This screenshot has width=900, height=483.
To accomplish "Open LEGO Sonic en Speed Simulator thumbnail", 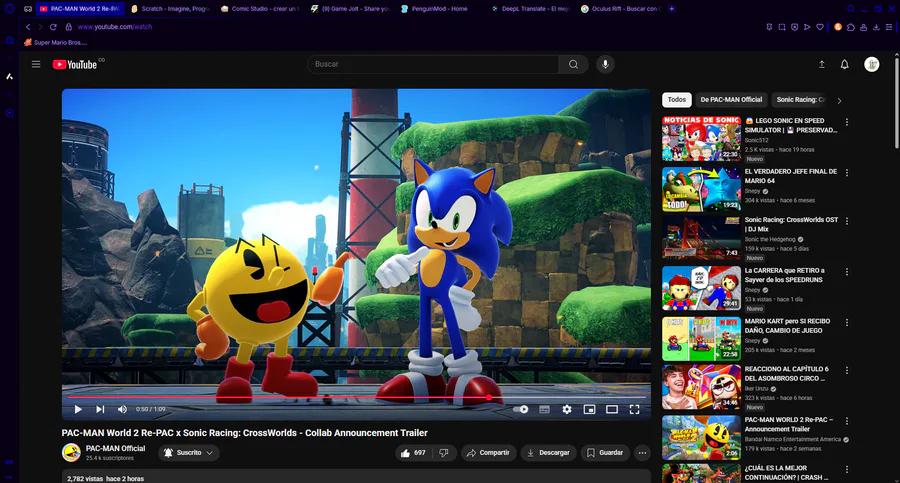I will pos(701,139).
